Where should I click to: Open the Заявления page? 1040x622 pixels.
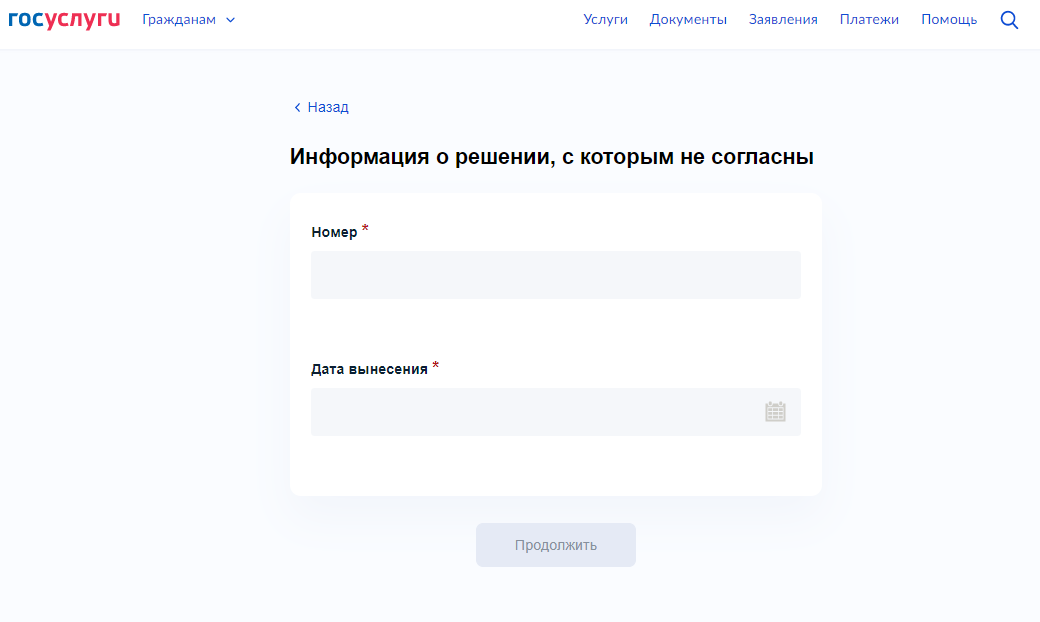(783, 20)
